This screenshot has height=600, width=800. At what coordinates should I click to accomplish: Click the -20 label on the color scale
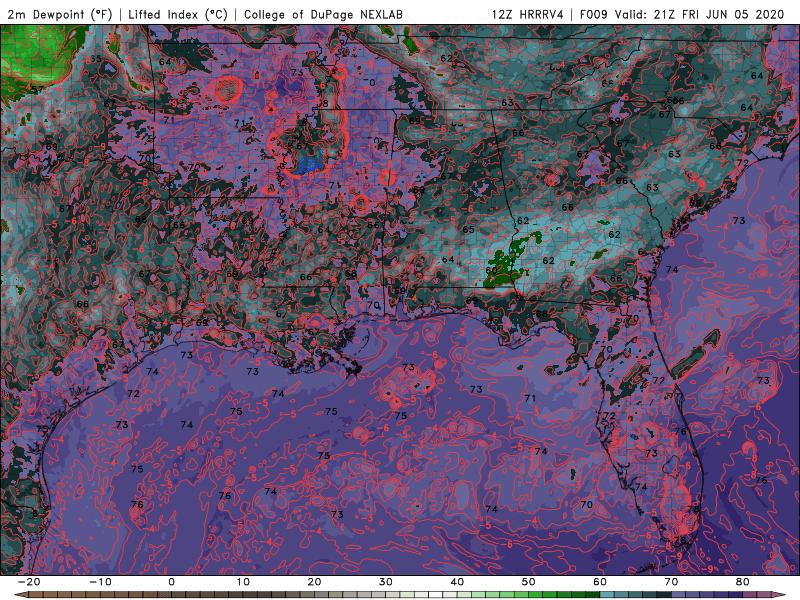click(29, 582)
